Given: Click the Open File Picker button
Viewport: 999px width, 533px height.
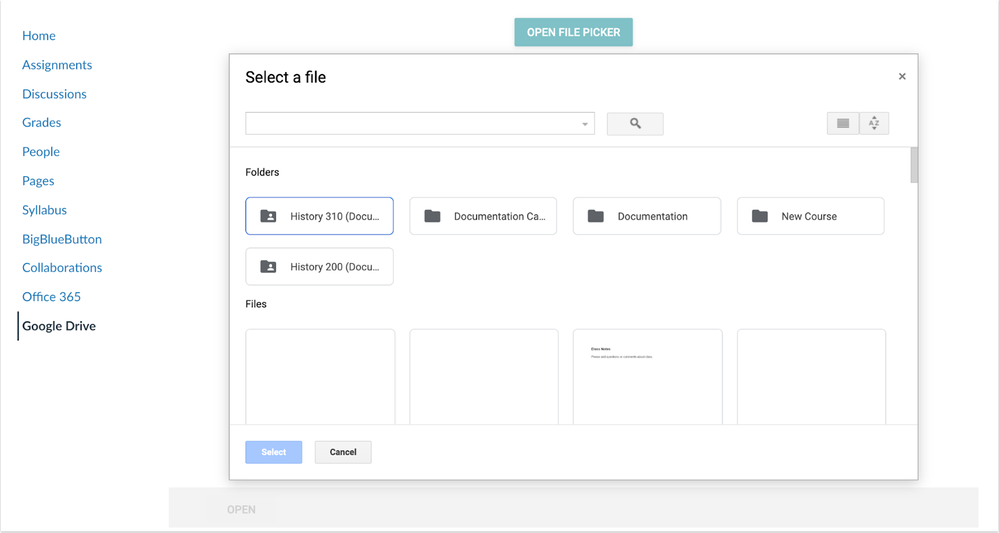Looking at the screenshot, I should [x=573, y=32].
